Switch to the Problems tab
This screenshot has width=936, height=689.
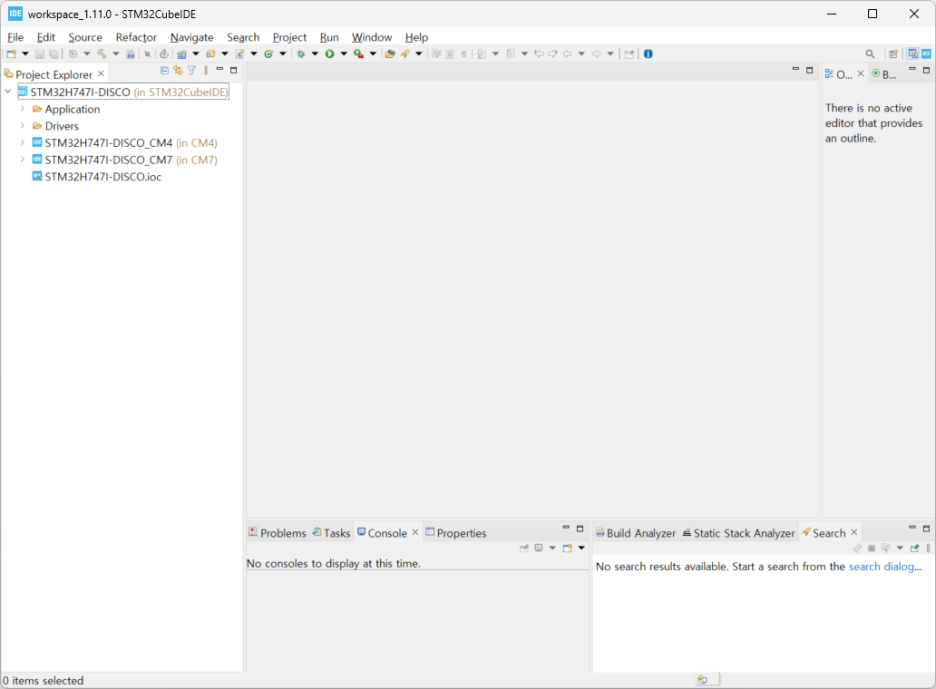pos(278,533)
